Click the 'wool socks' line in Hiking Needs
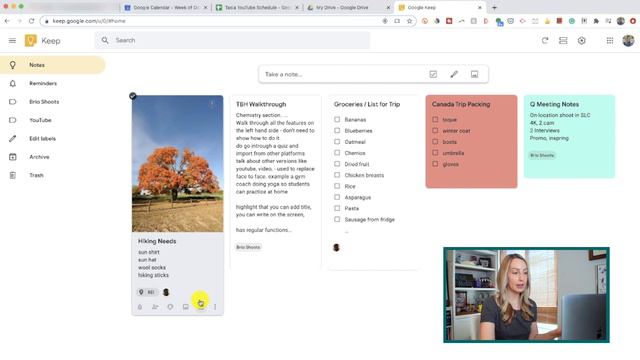Image resolution: width=640 pixels, height=360 pixels. click(x=152, y=267)
